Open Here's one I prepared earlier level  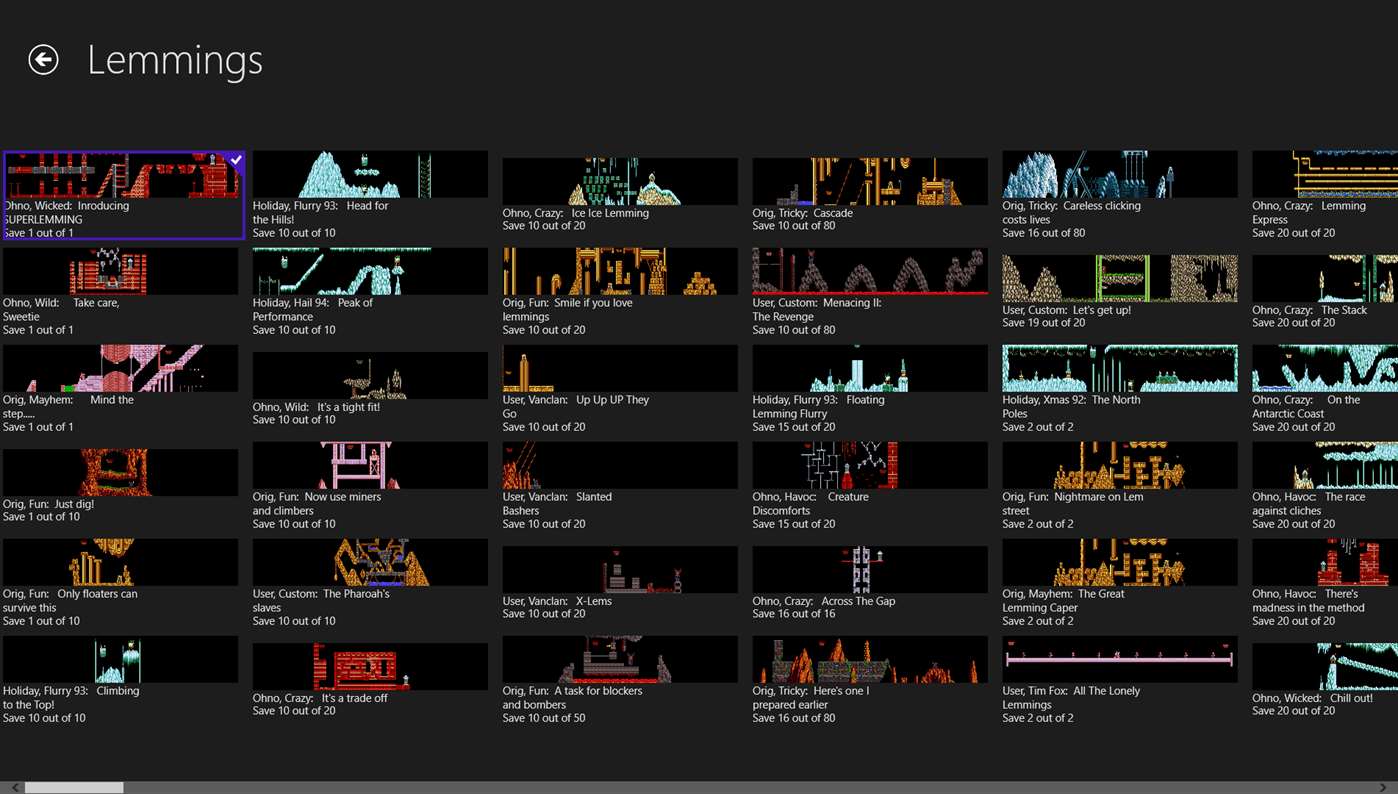[870, 680]
